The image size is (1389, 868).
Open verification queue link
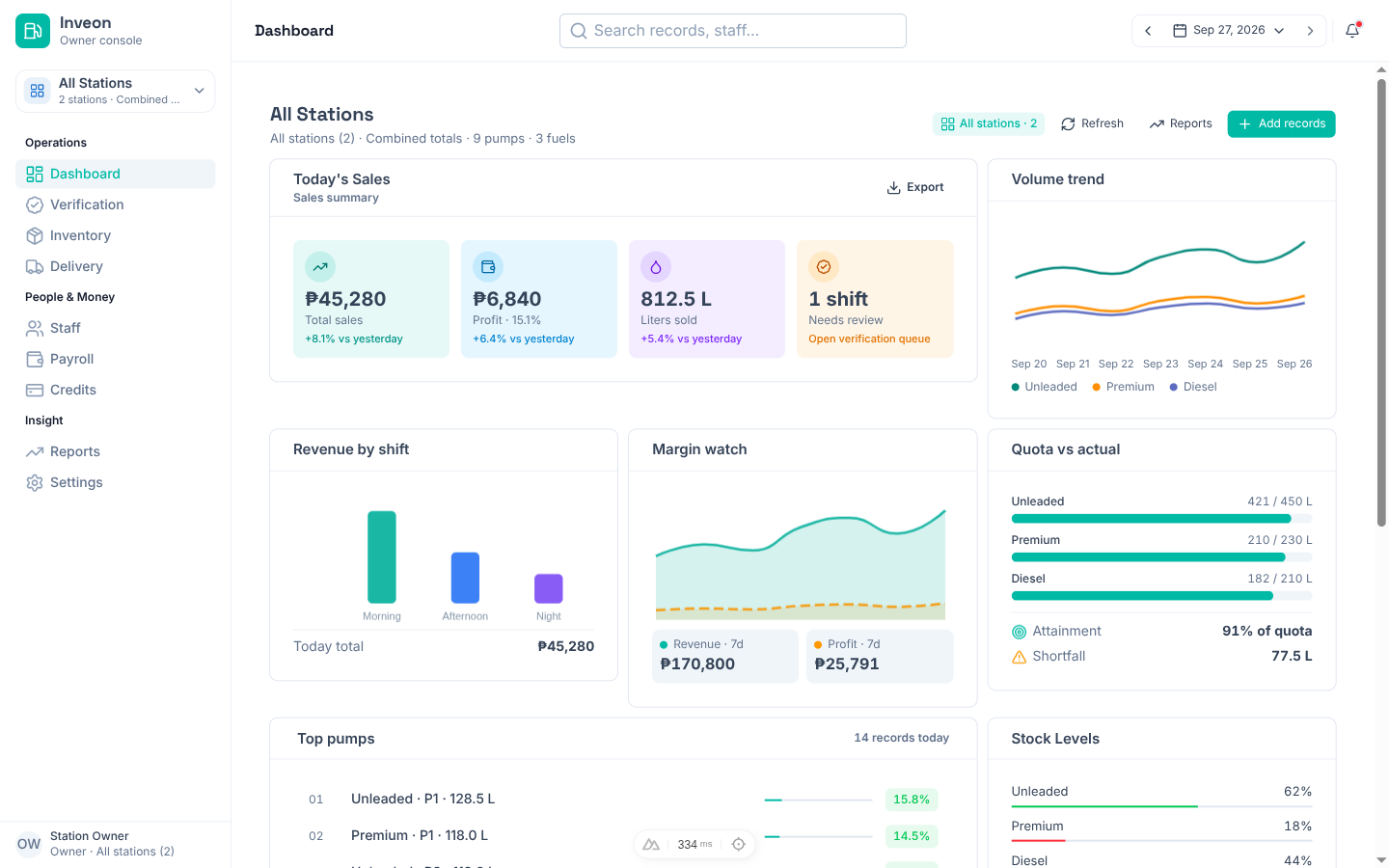869,339
